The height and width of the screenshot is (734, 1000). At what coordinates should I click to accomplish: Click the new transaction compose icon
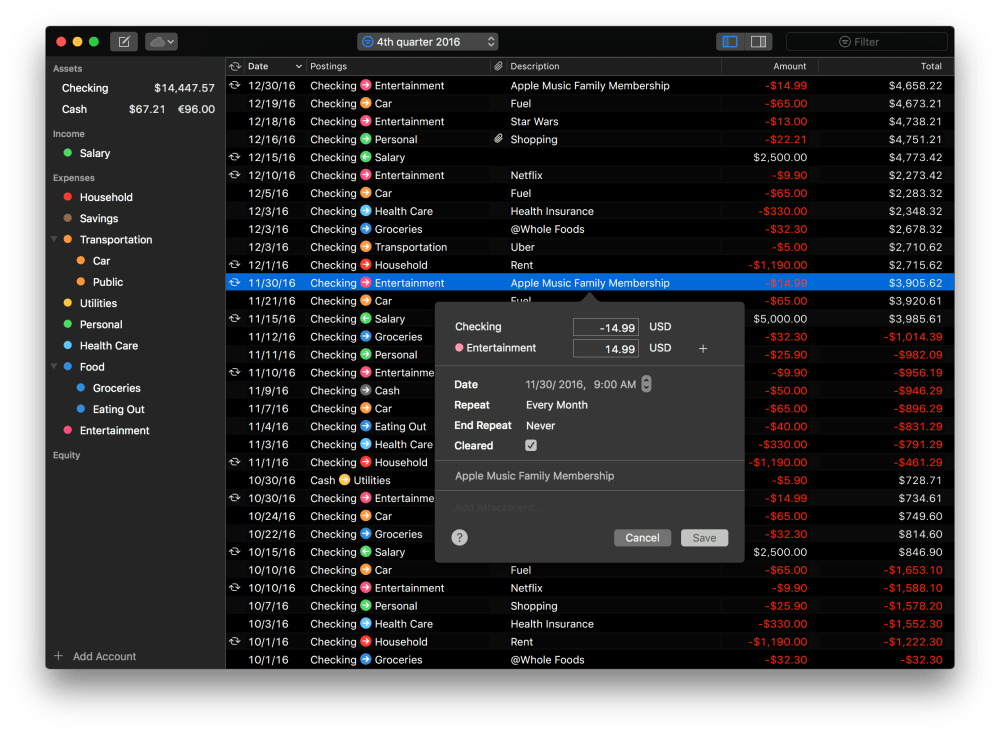point(124,42)
